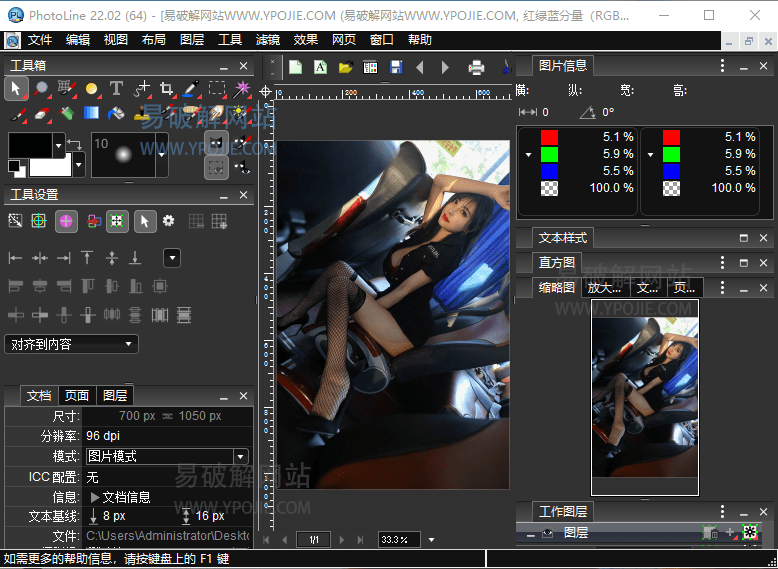Select the 缩略图 tab
This screenshot has width=778, height=569.
(x=556, y=288)
